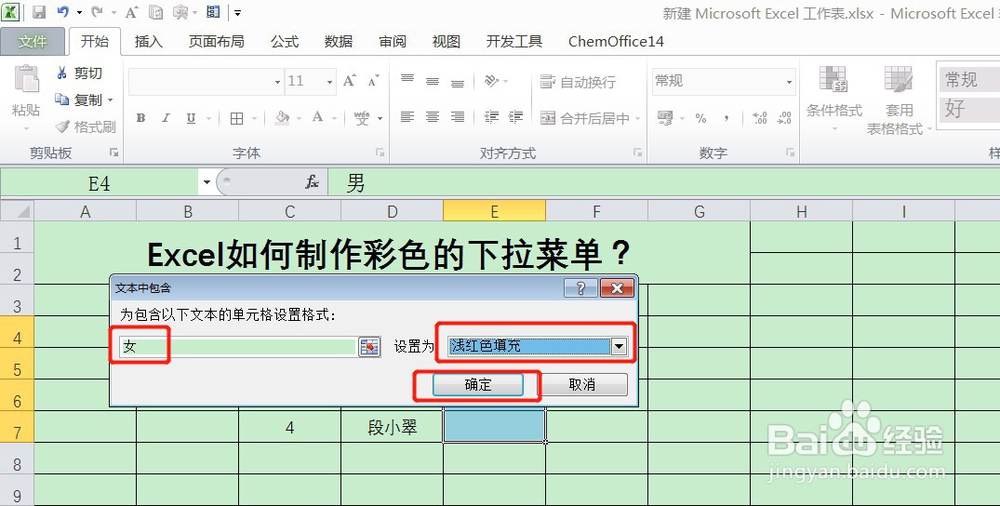Screen dimensions: 1000x506
Task: Select the 常规 cell style swatch
Action: pos(969,79)
